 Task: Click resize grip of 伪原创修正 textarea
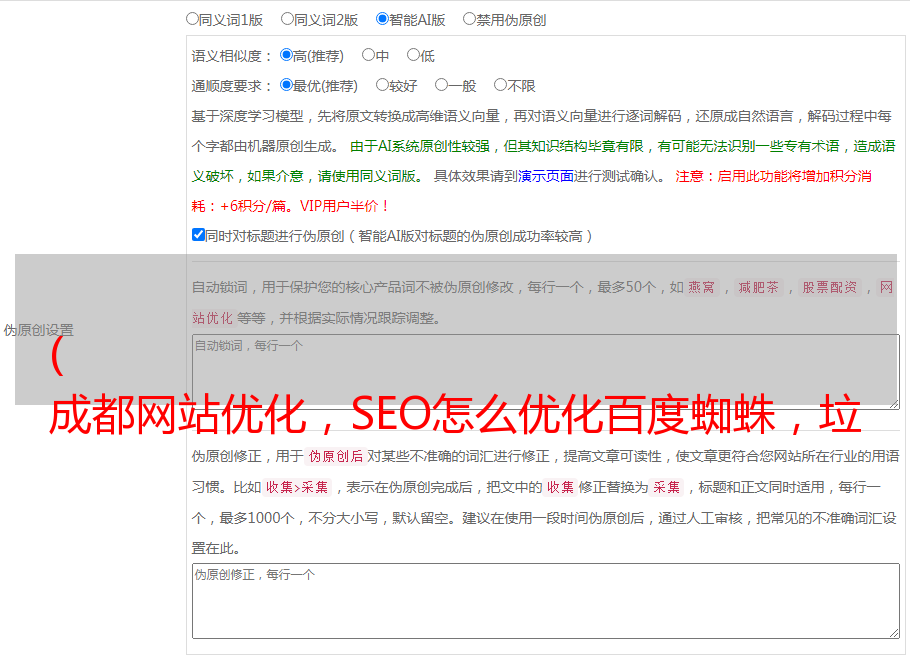(x=894, y=633)
